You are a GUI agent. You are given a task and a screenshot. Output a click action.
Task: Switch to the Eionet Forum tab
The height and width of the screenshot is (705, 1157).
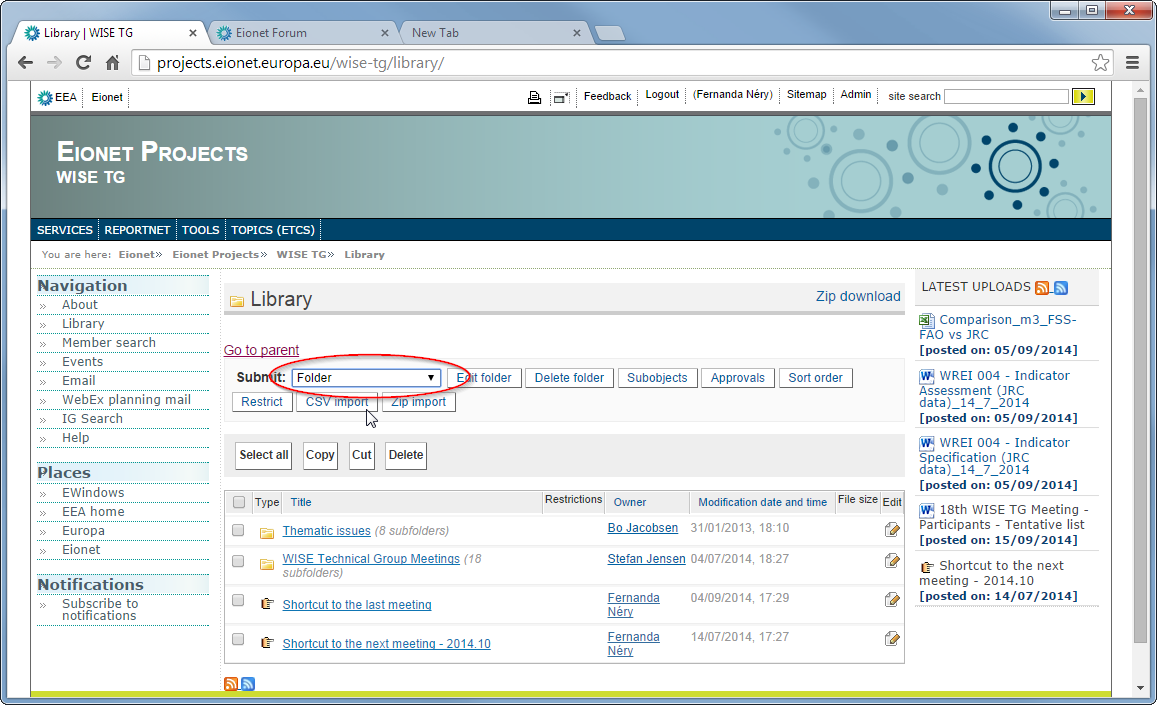(x=303, y=32)
